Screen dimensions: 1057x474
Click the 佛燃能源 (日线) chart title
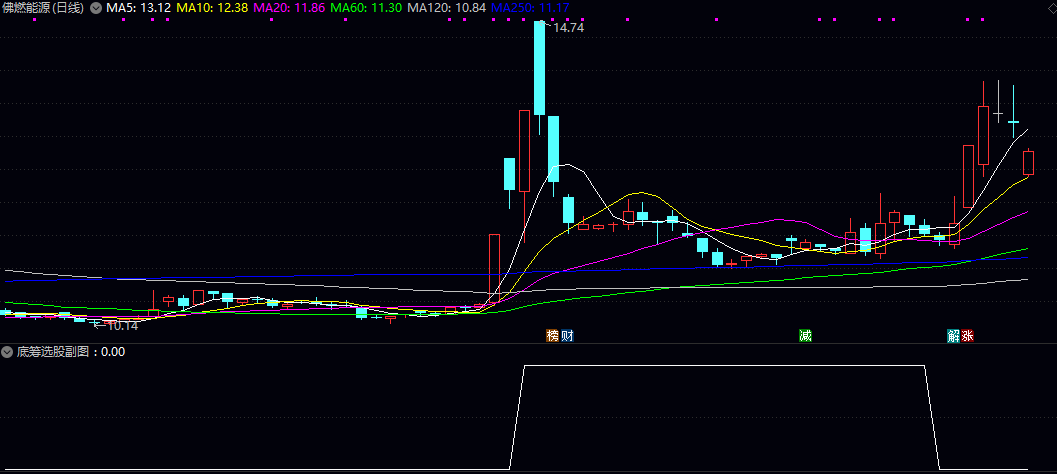point(44,8)
